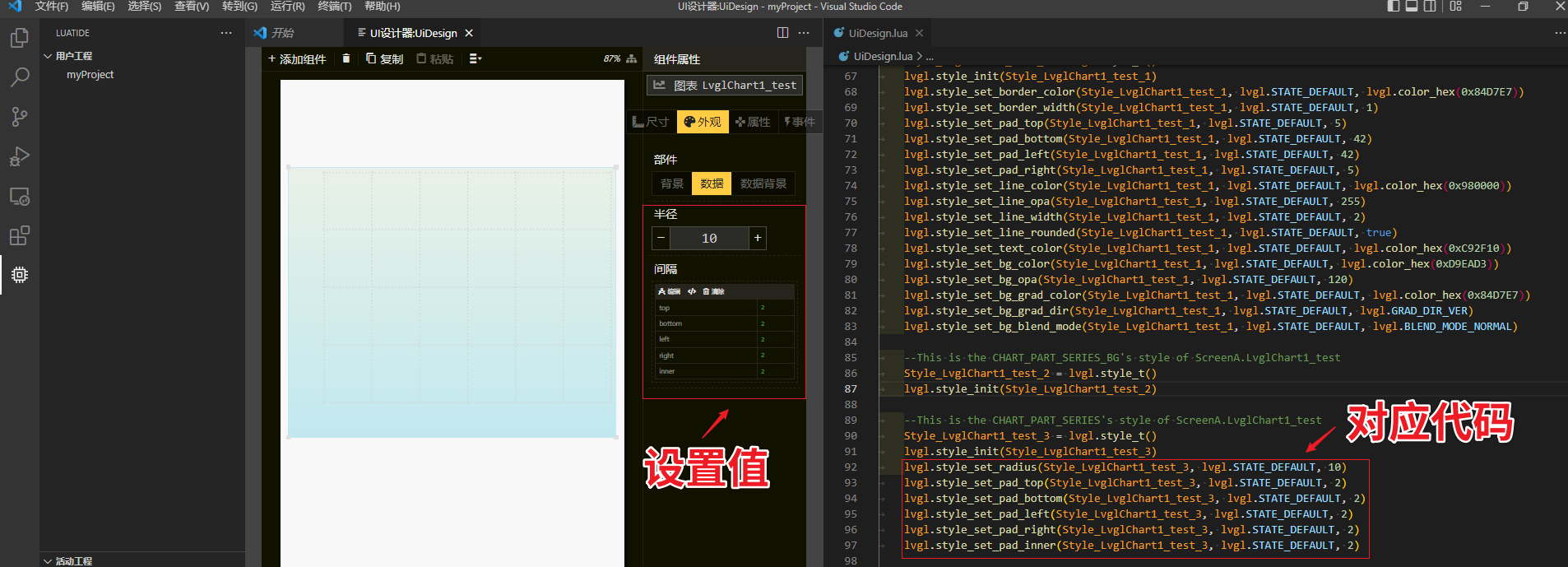Click the split editor icon
Viewport: 1568px width, 567px height.
(x=782, y=33)
